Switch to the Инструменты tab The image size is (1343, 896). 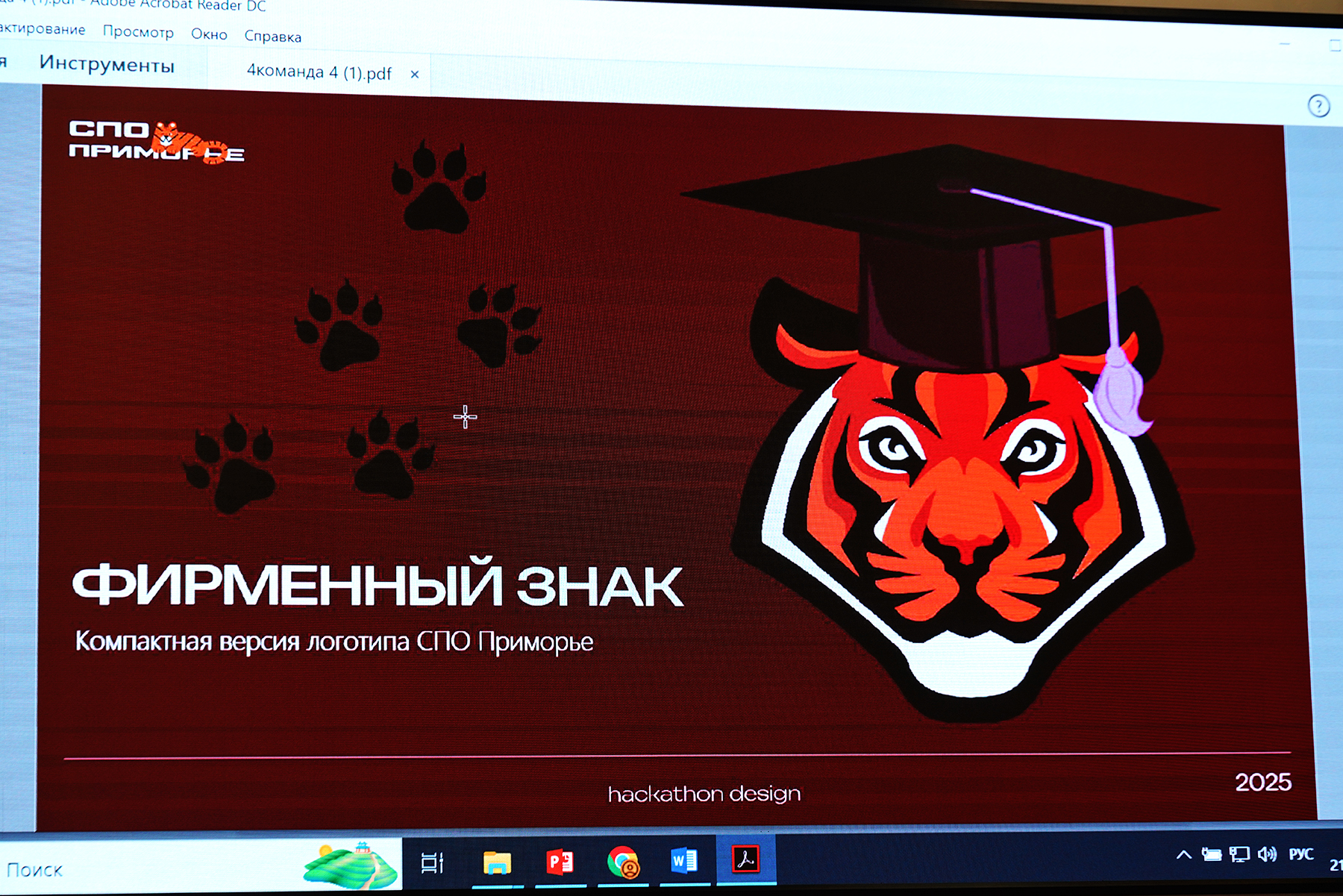pos(107,64)
